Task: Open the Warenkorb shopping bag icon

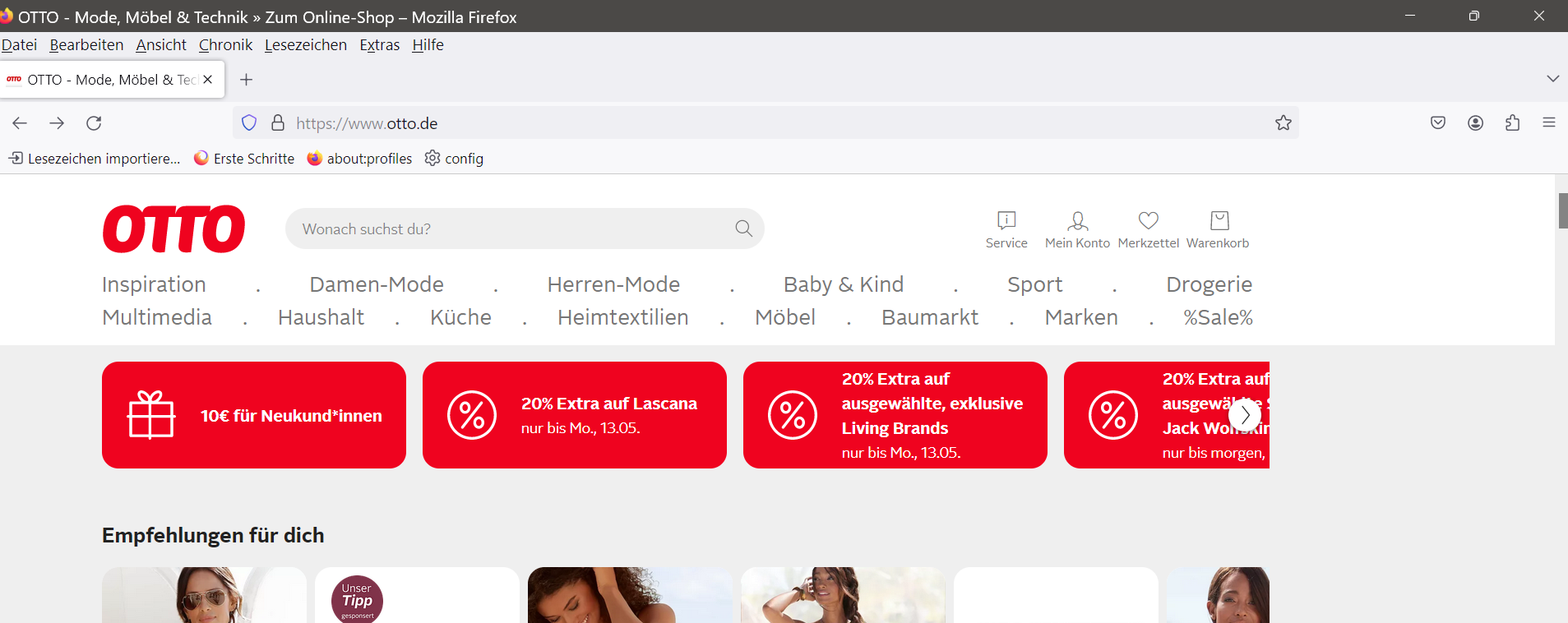Action: [x=1218, y=230]
